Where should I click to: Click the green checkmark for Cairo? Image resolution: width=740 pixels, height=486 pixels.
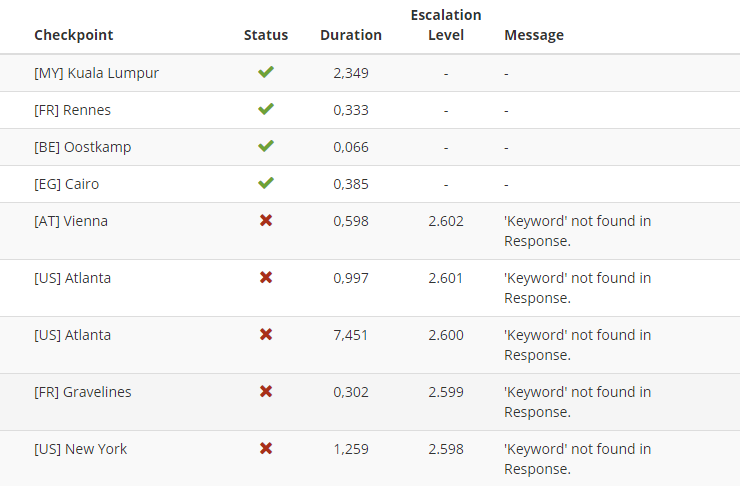266,183
